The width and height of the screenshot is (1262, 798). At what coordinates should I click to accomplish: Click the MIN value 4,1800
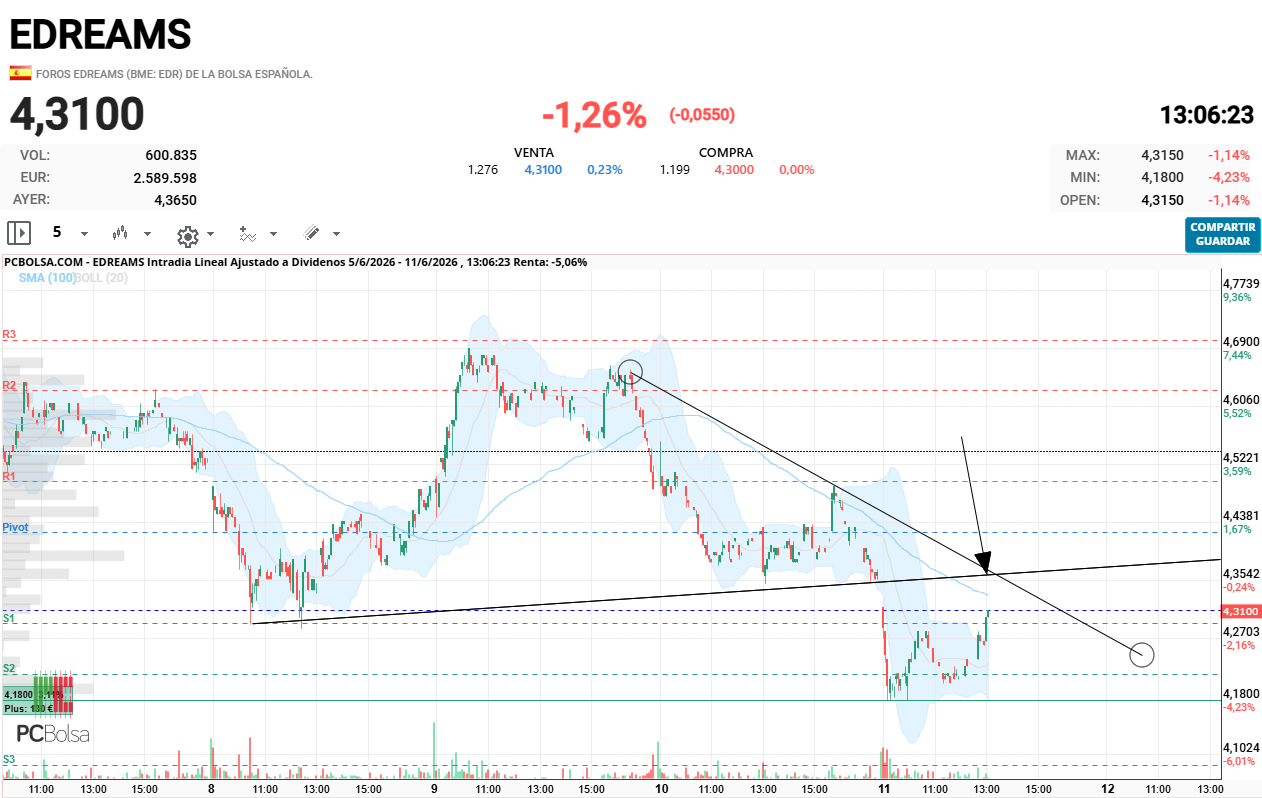pos(1162,177)
